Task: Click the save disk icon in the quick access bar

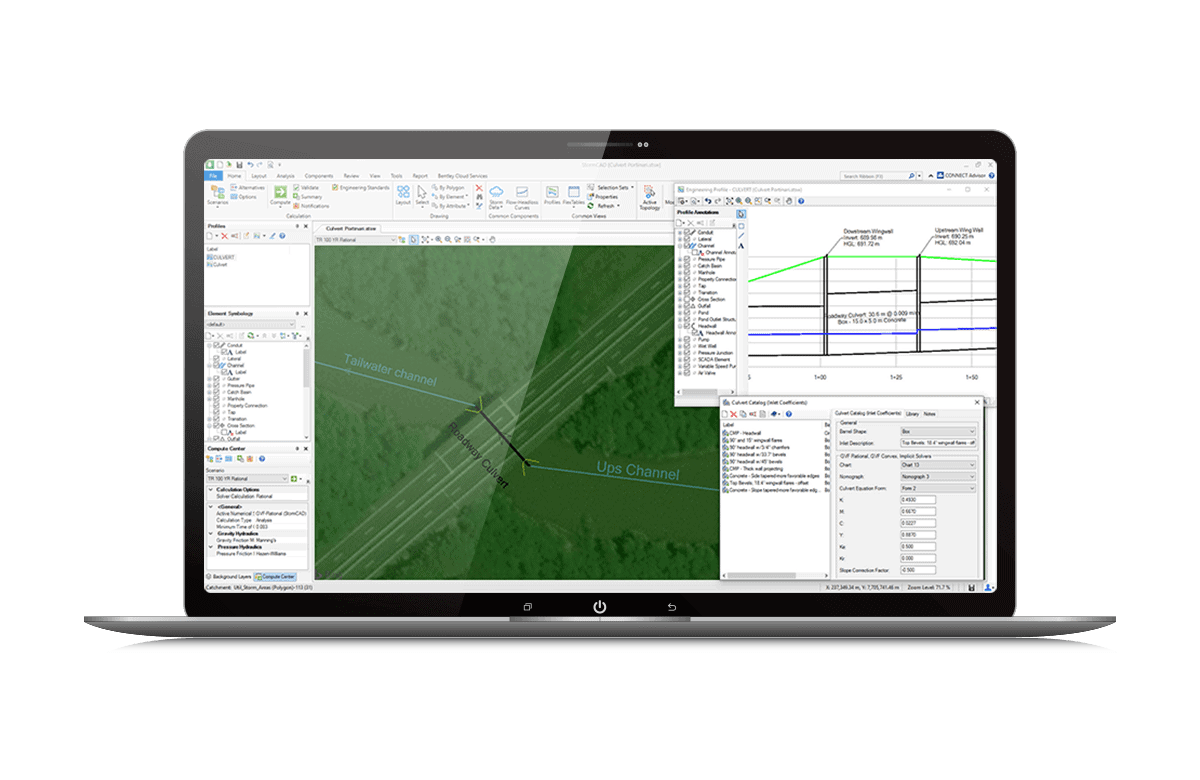Action: pos(239,164)
